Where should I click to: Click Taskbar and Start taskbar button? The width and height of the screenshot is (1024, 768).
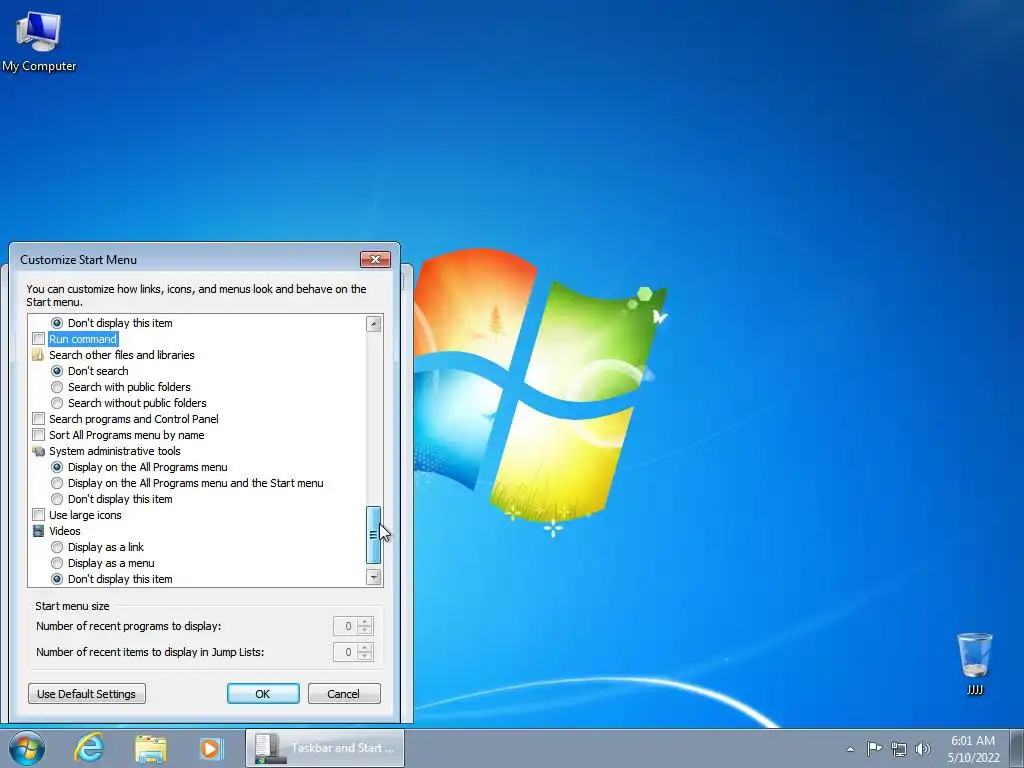[x=325, y=748]
